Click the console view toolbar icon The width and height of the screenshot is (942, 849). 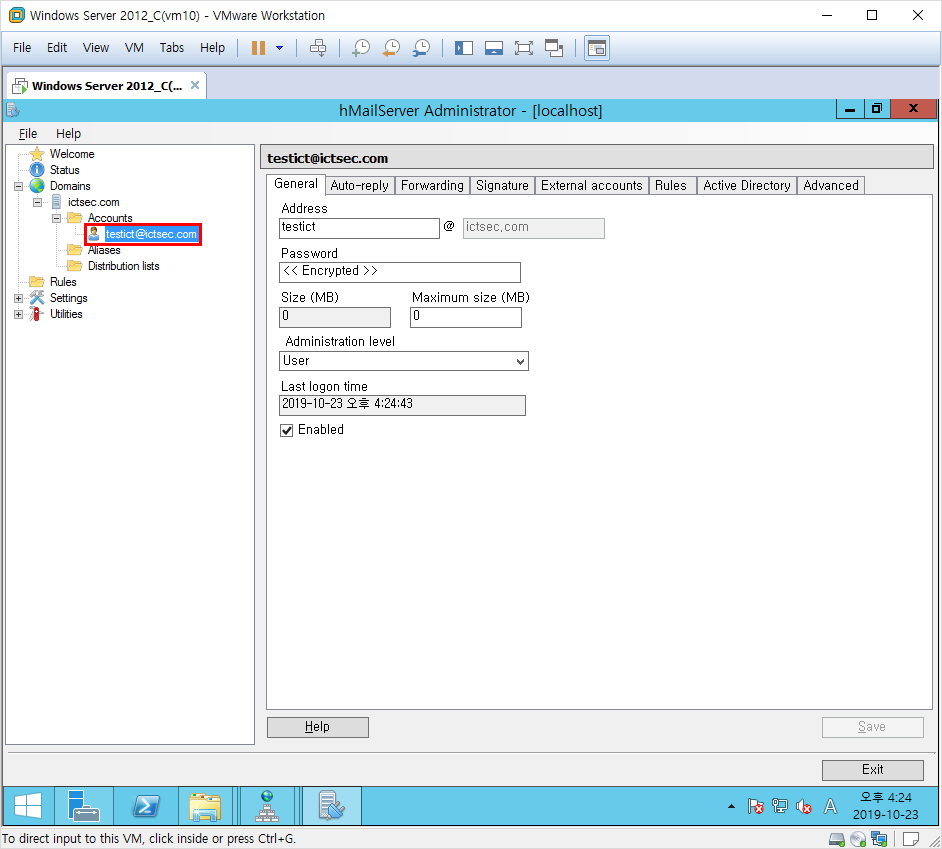(597, 48)
